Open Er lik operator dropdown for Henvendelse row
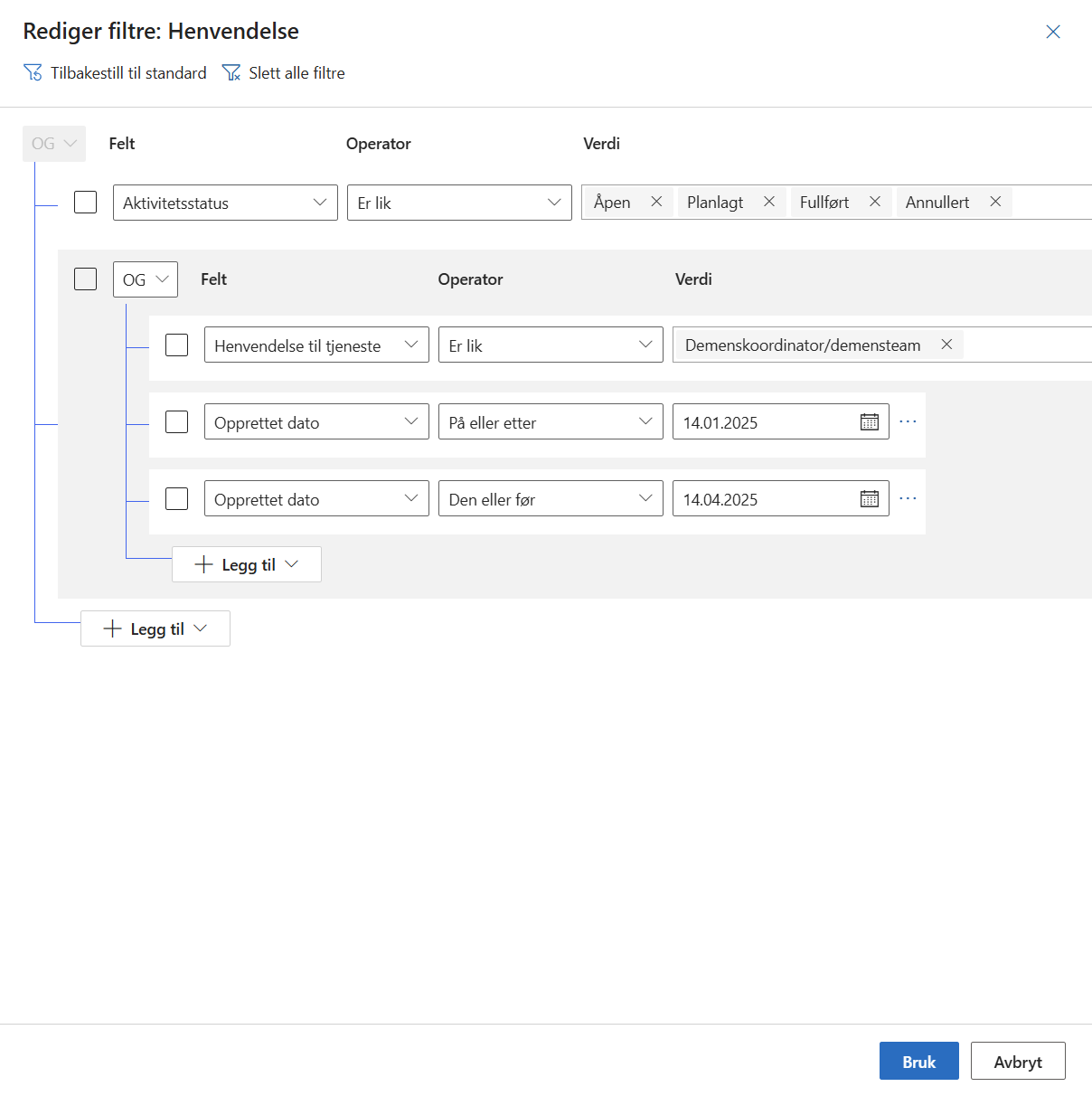This screenshot has width=1092, height=1096. (551, 345)
